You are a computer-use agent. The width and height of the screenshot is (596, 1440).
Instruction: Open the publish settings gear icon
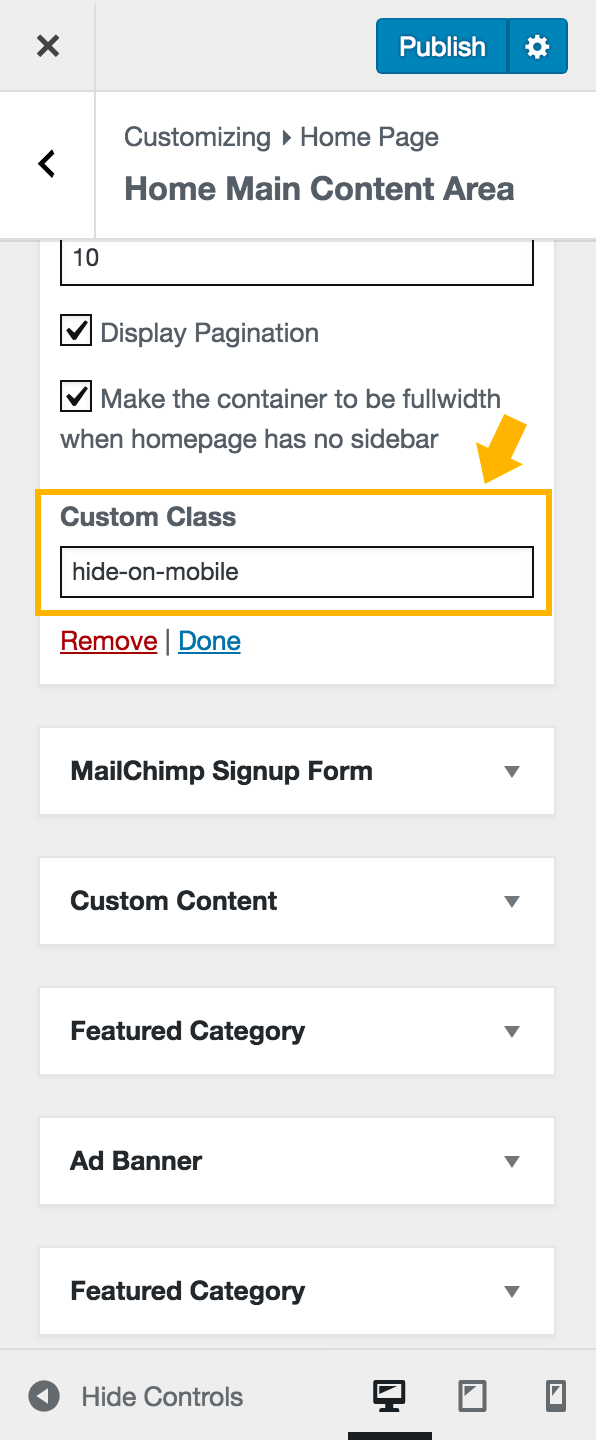(x=538, y=46)
